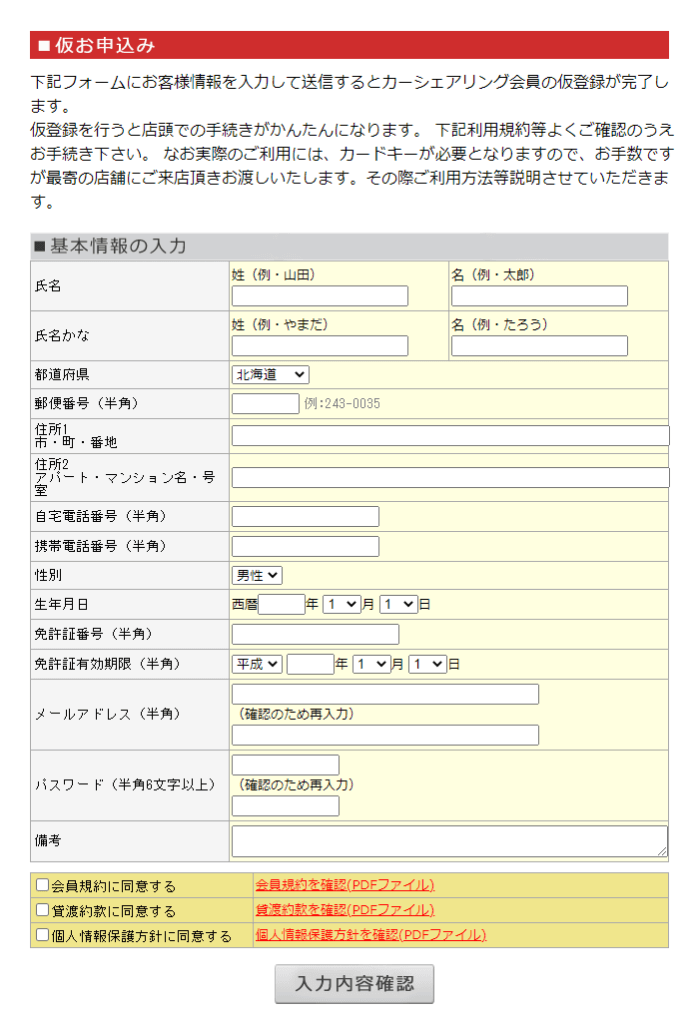Check the 会員規約に同意する checkbox

pos(42,885)
